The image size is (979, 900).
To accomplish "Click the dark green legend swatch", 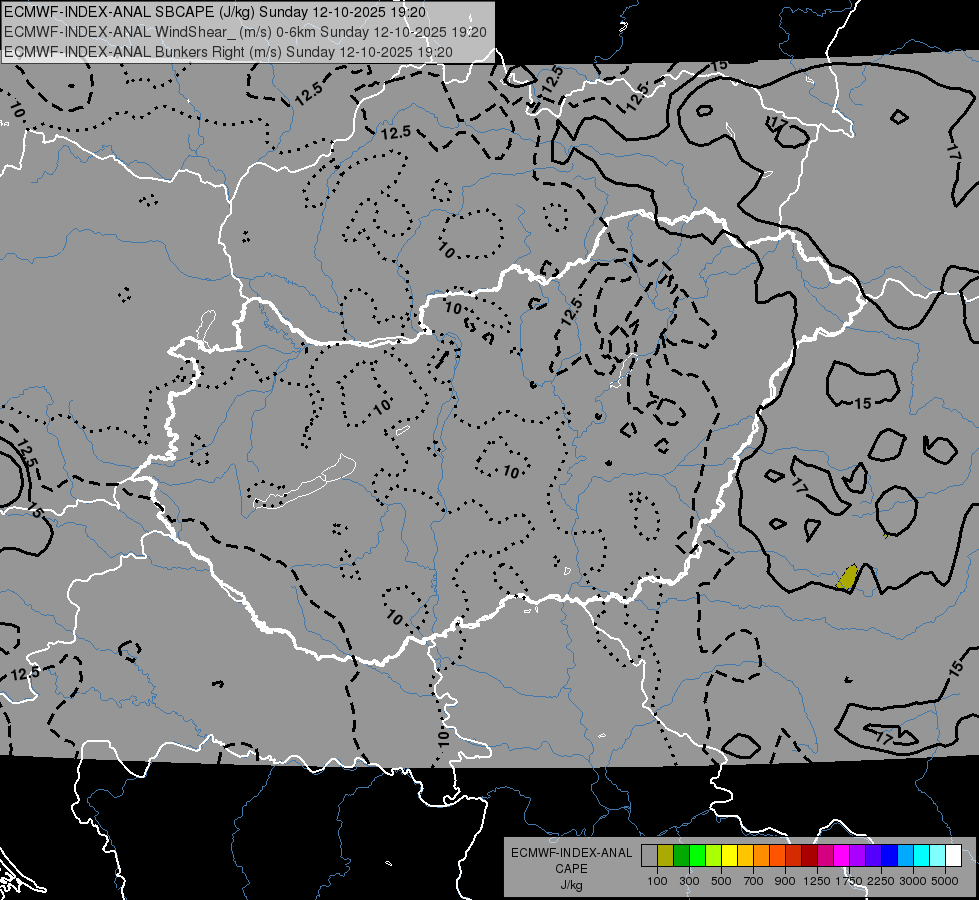I will click(682, 856).
